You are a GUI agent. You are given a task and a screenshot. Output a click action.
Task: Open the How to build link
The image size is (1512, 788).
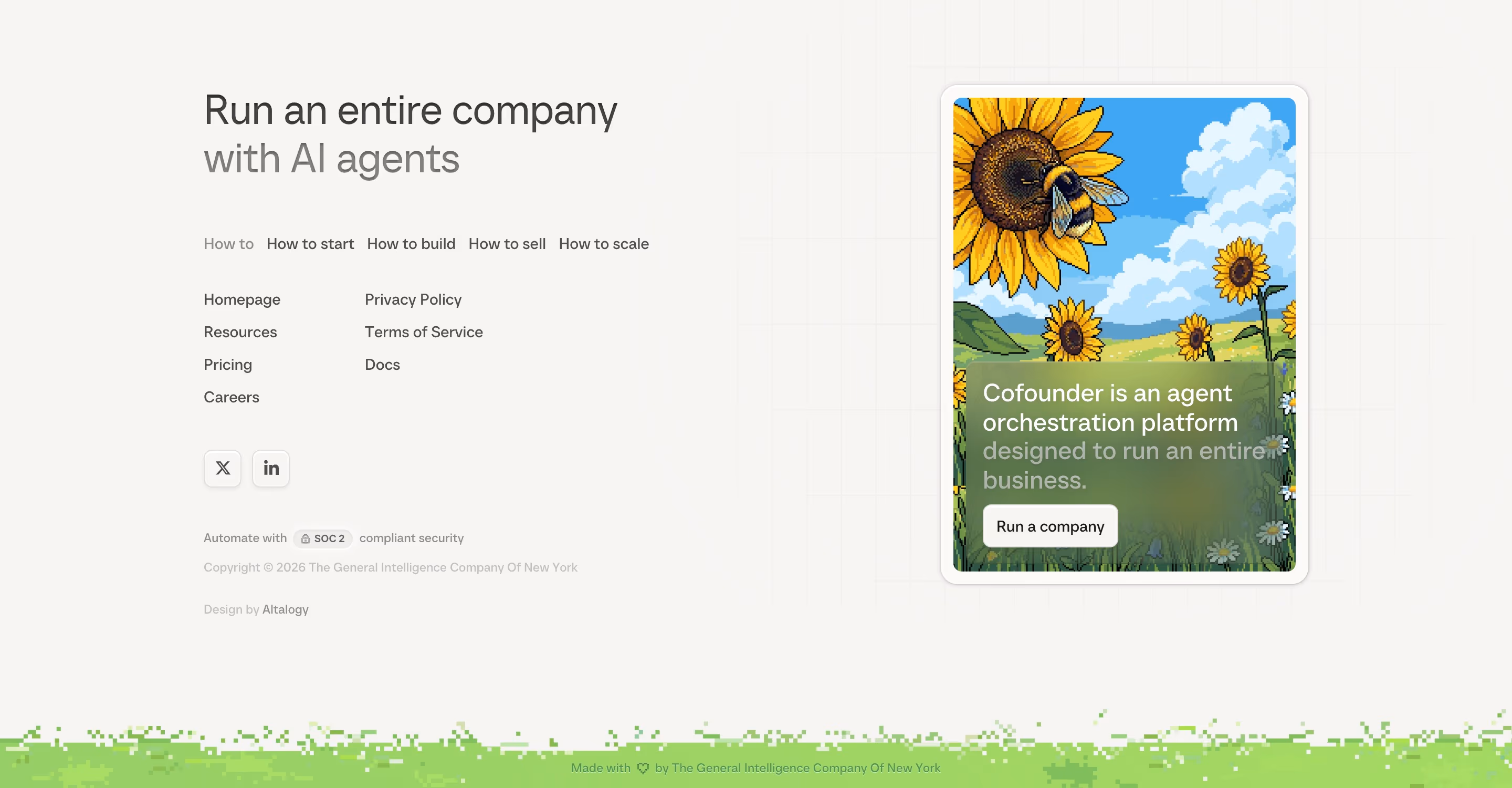pyautogui.click(x=411, y=244)
